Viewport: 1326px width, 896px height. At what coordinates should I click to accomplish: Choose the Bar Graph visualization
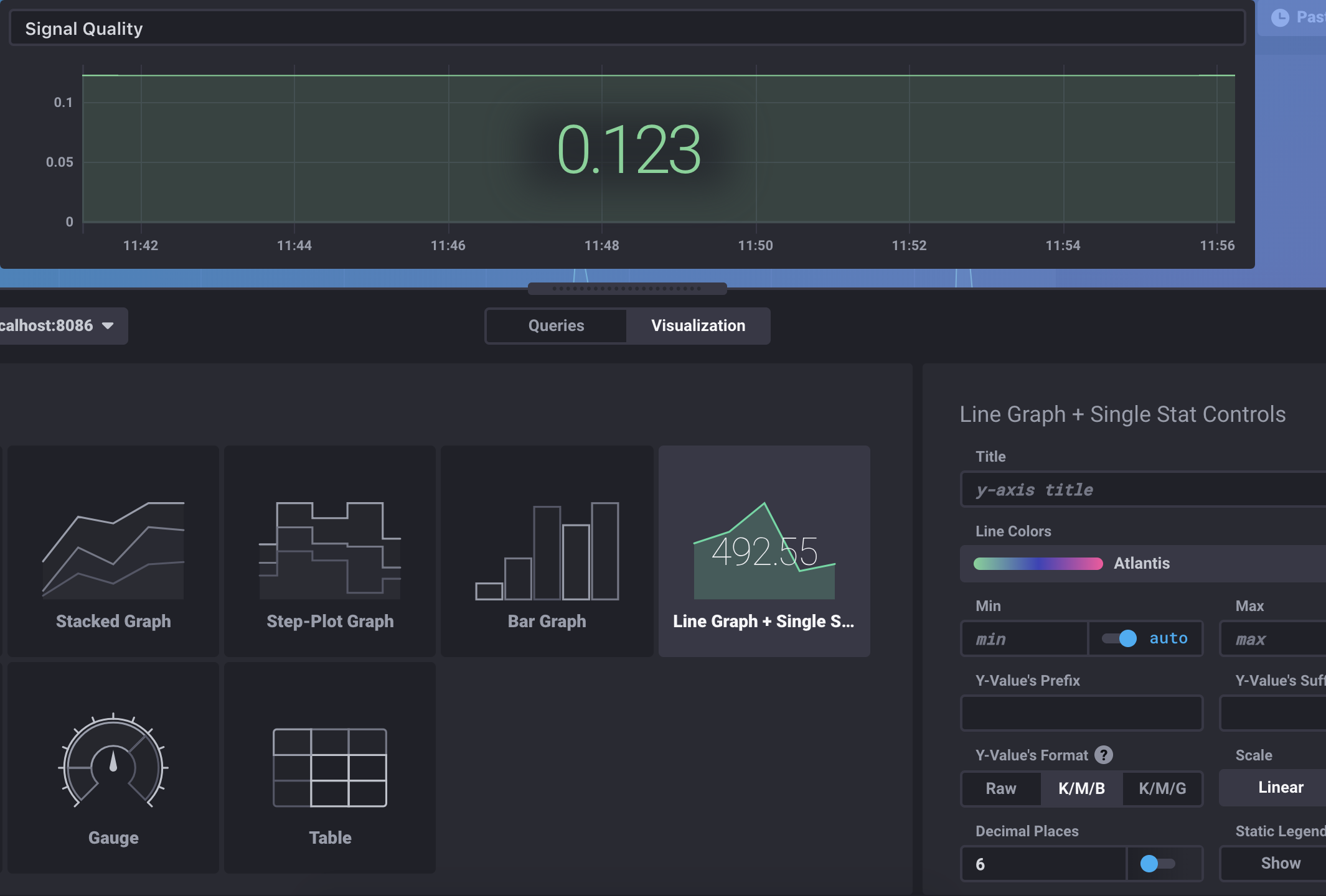pos(546,551)
